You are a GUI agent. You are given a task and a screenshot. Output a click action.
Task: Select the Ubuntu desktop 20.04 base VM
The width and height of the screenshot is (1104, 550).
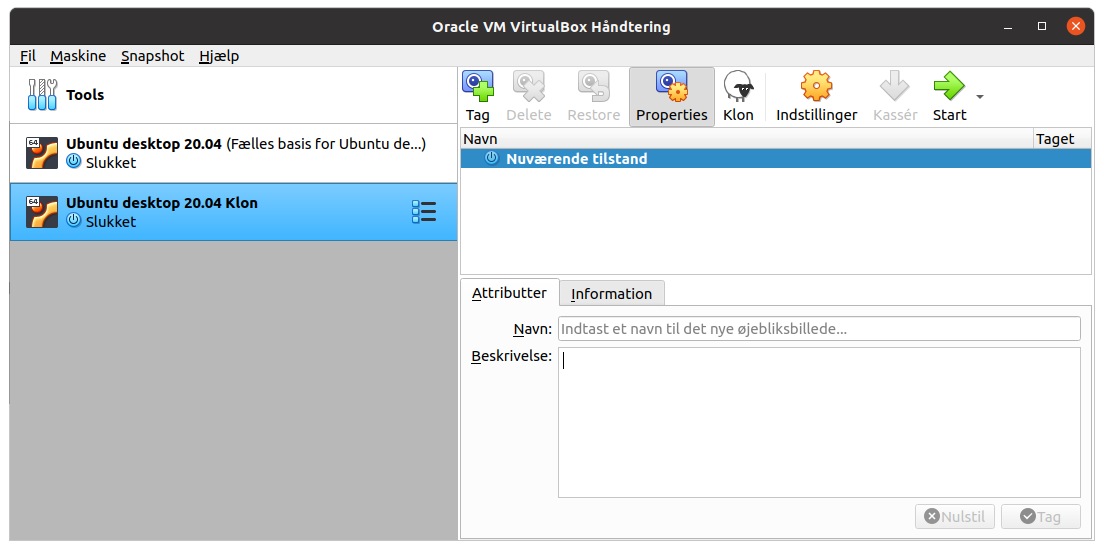(233, 153)
